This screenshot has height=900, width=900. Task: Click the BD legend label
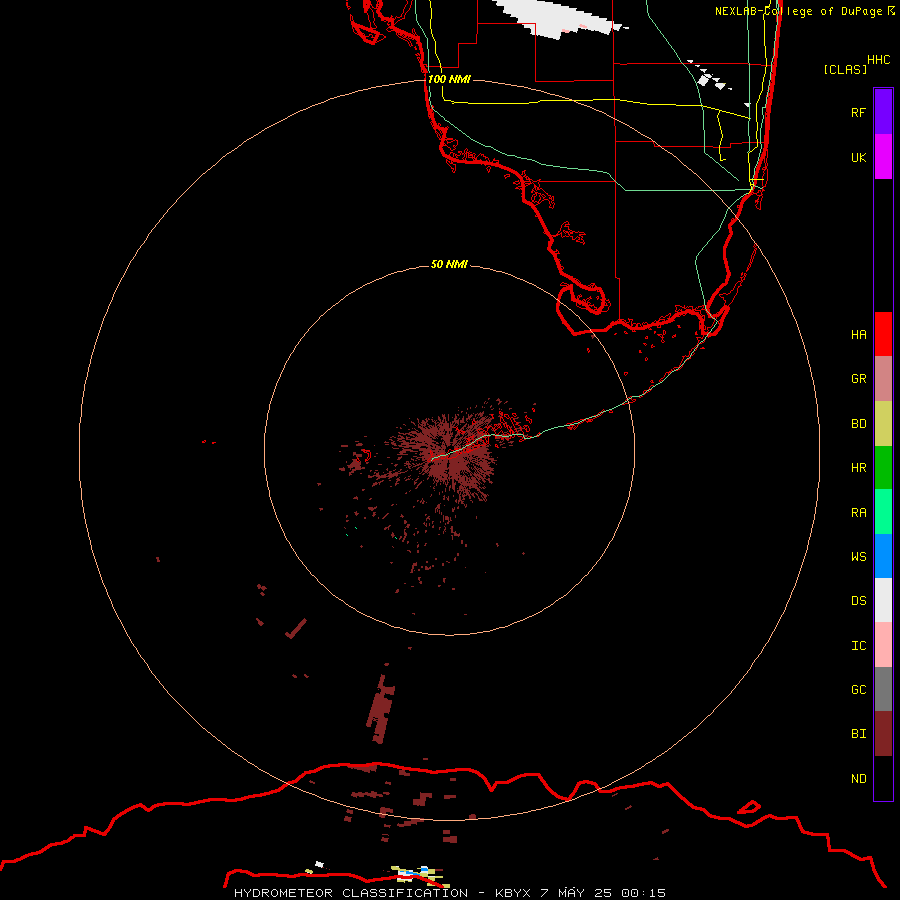tap(858, 424)
